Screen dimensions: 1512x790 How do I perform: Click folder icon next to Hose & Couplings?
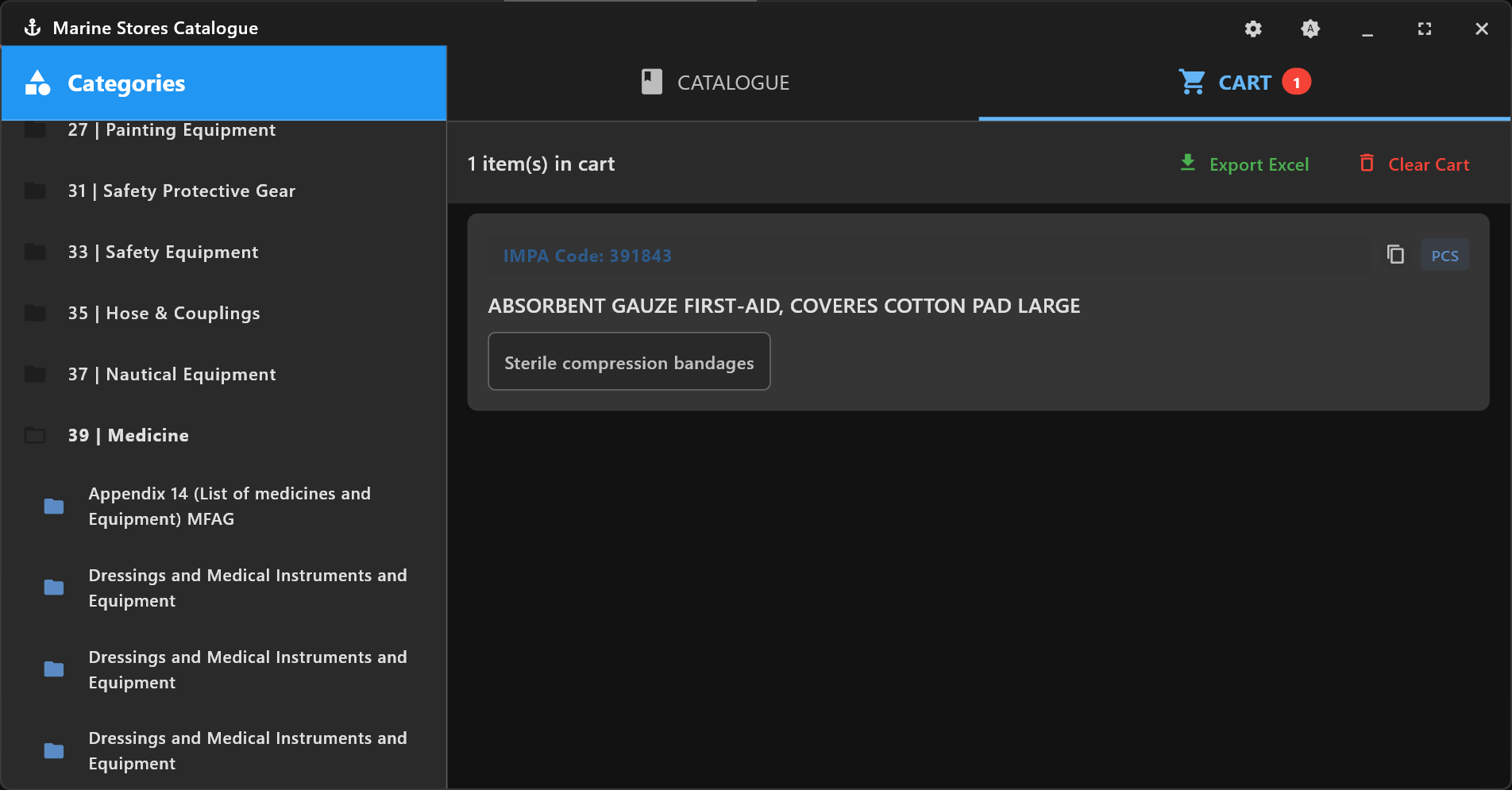[x=35, y=314]
